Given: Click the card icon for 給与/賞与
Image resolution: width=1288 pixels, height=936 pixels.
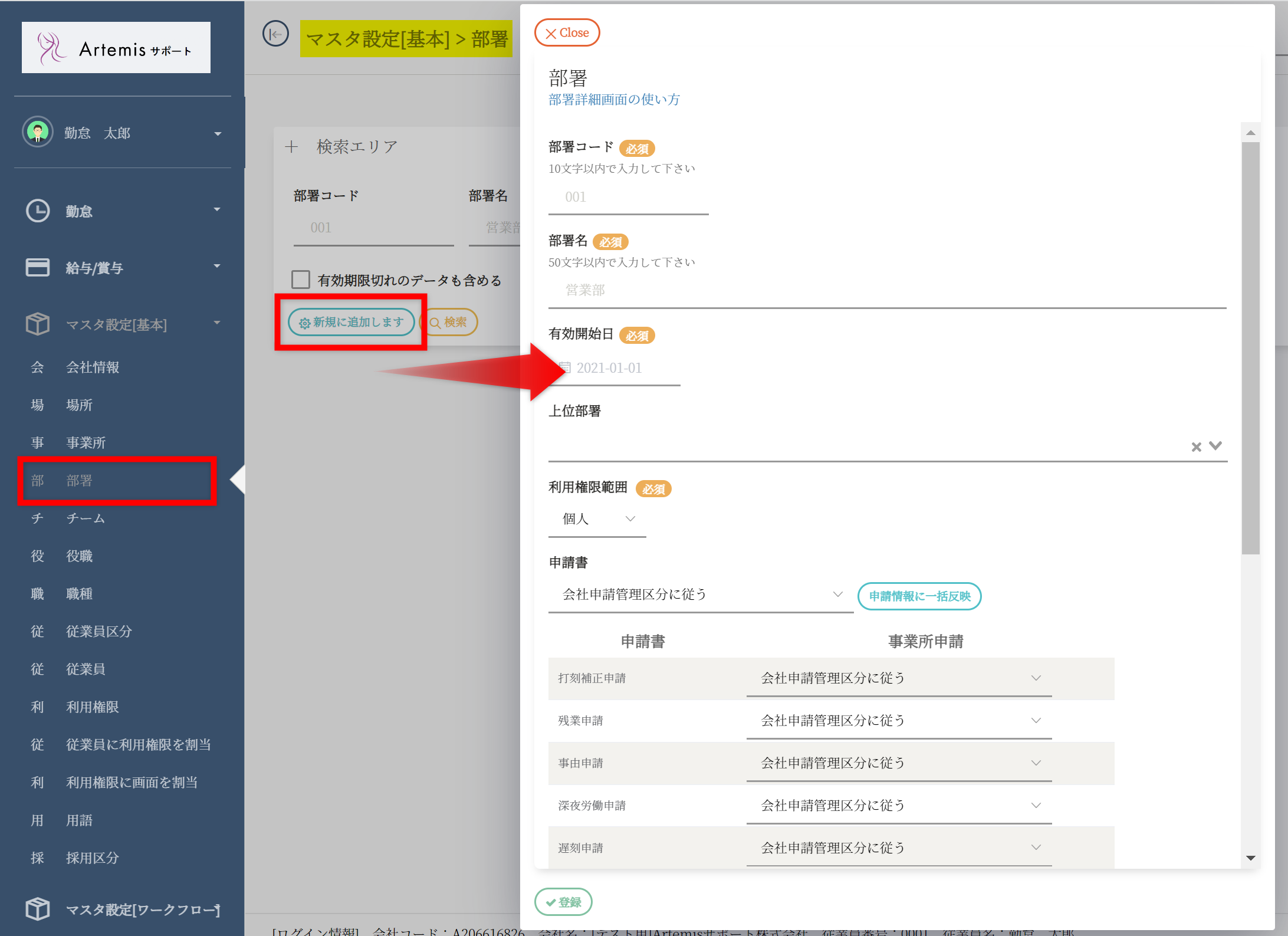Looking at the screenshot, I should pyautogui.click(x=38, y=268).
